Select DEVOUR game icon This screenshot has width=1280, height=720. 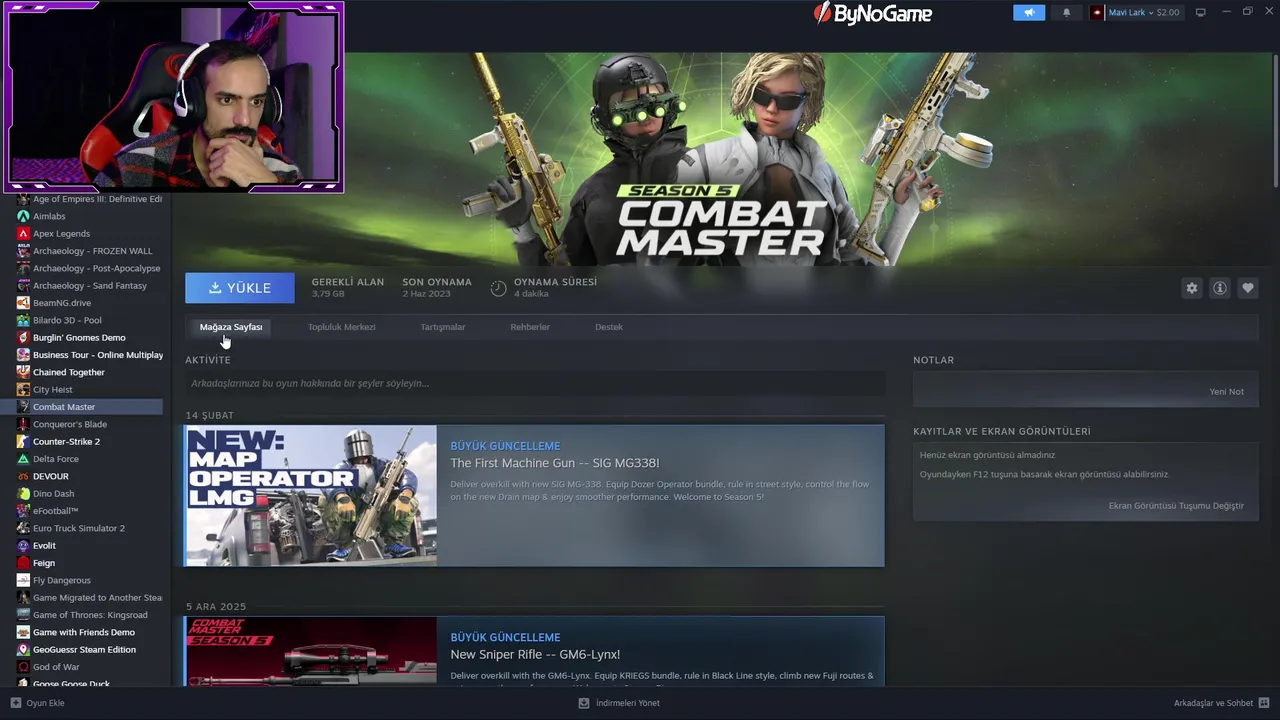(x=23, y=476)
